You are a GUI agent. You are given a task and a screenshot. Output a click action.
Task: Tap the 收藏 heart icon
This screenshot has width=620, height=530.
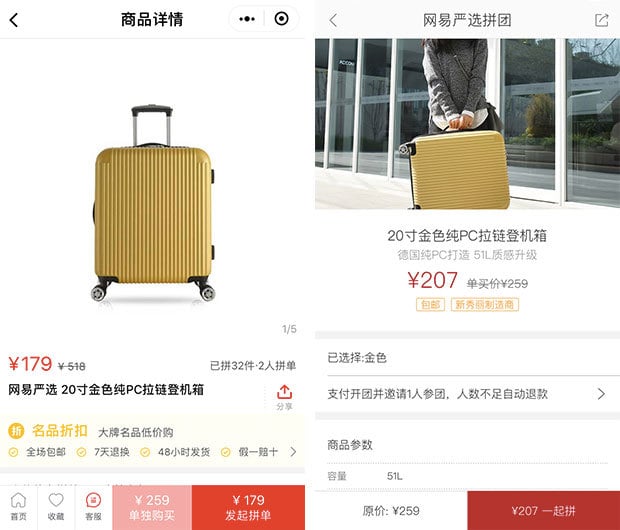coord(56,507)
